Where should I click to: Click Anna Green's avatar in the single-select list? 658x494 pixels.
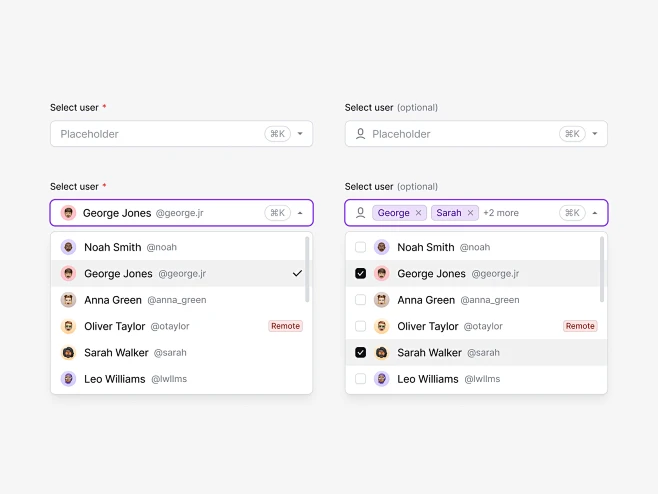coord(68,300)
